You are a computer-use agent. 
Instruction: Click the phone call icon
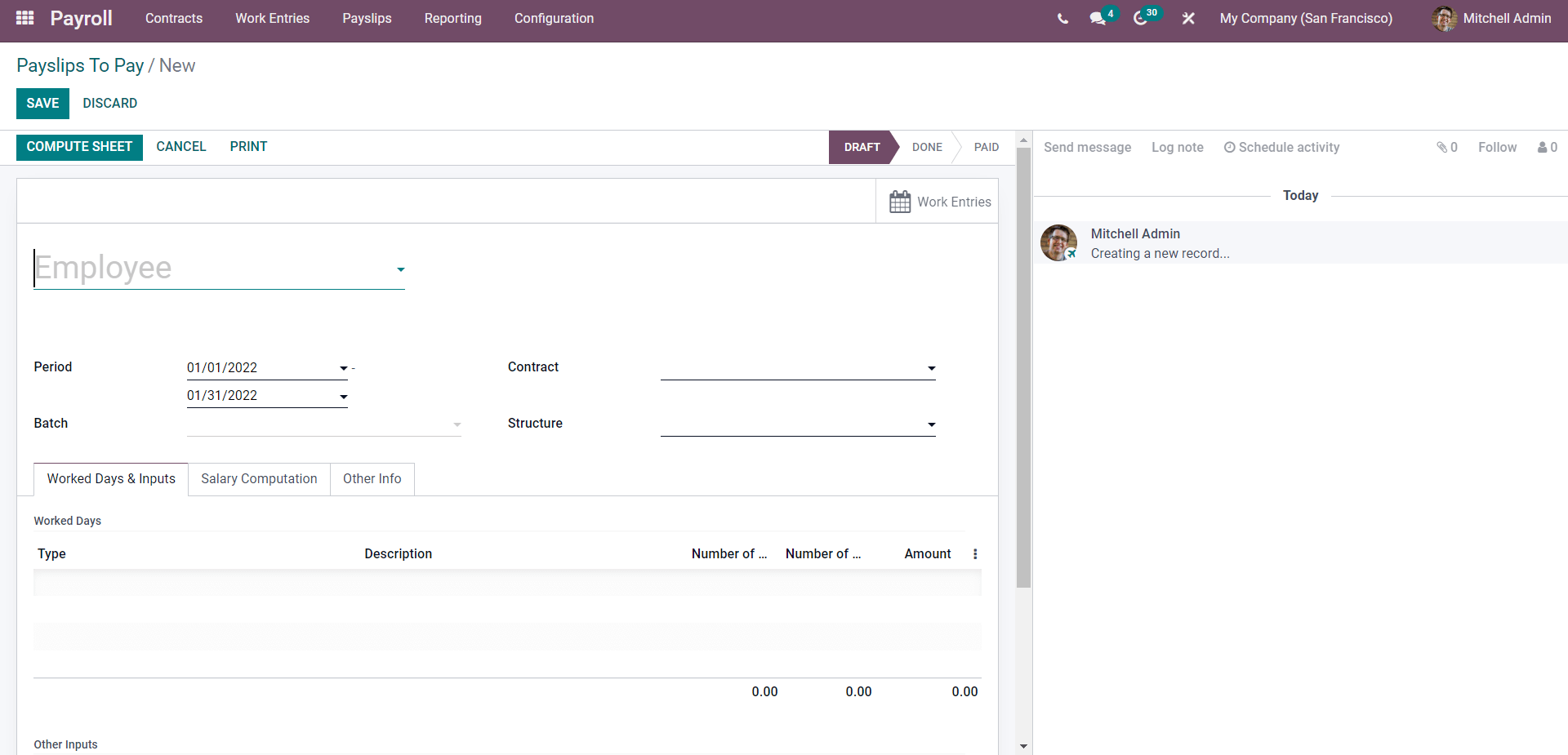(x=1062, y=19)
